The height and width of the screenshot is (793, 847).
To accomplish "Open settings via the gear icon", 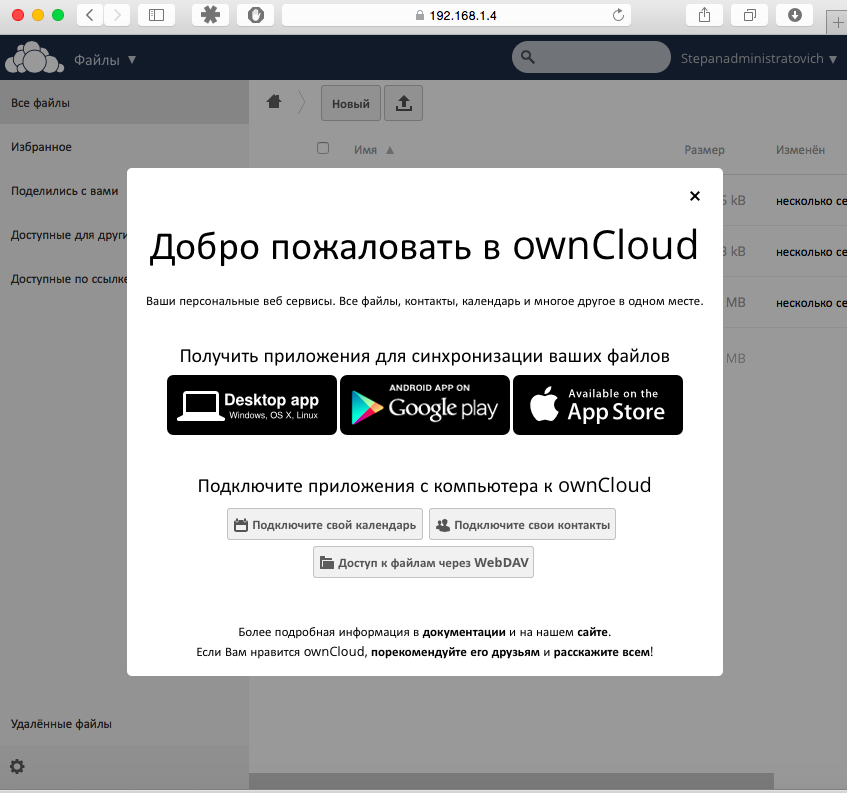I will 17,766.
